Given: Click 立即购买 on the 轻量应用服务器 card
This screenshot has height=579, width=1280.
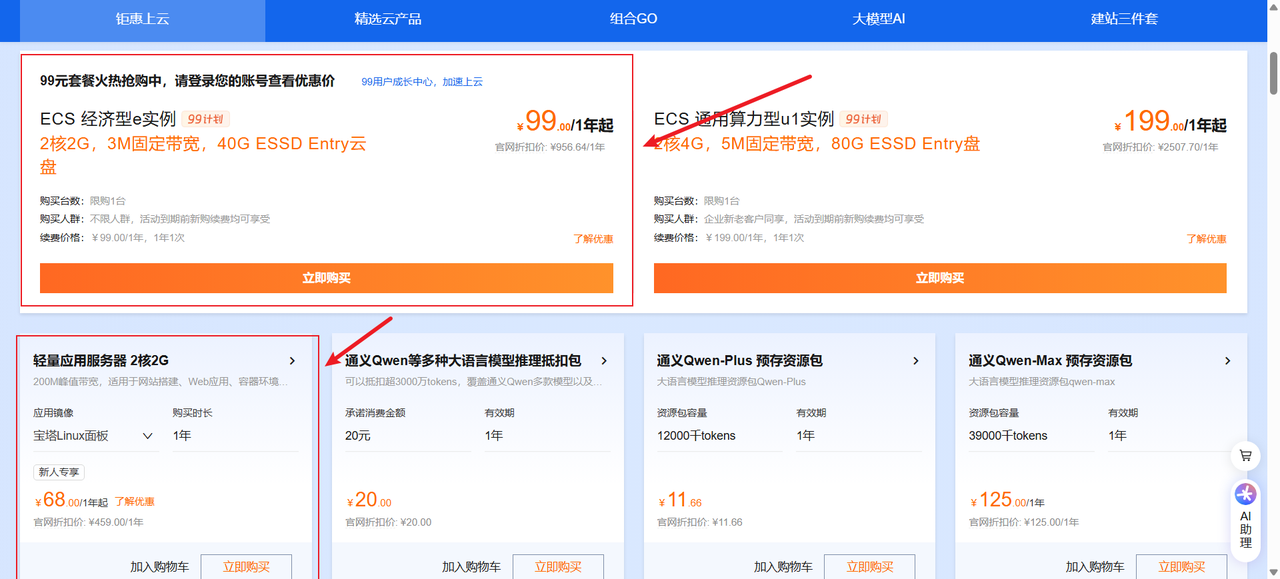Looking at the screenshot, I should pos(246,567).
